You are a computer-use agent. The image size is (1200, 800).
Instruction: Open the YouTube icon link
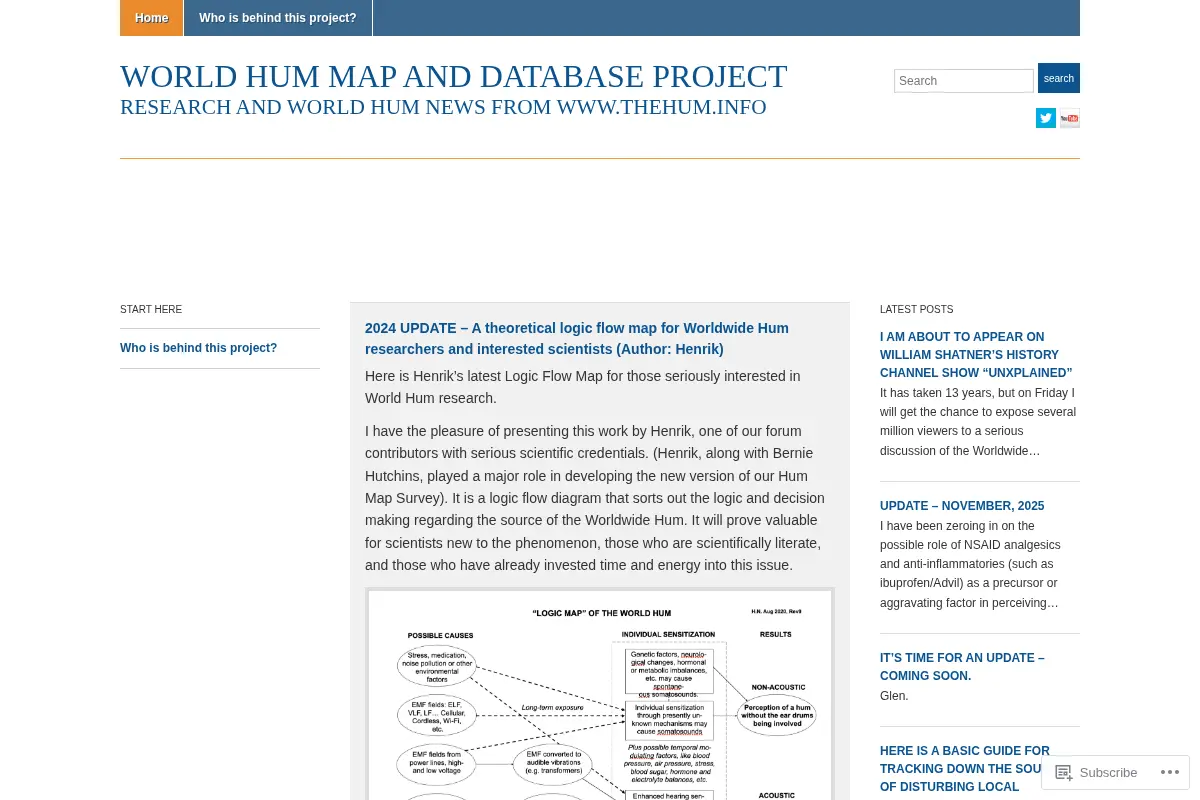pos(1070,118)
